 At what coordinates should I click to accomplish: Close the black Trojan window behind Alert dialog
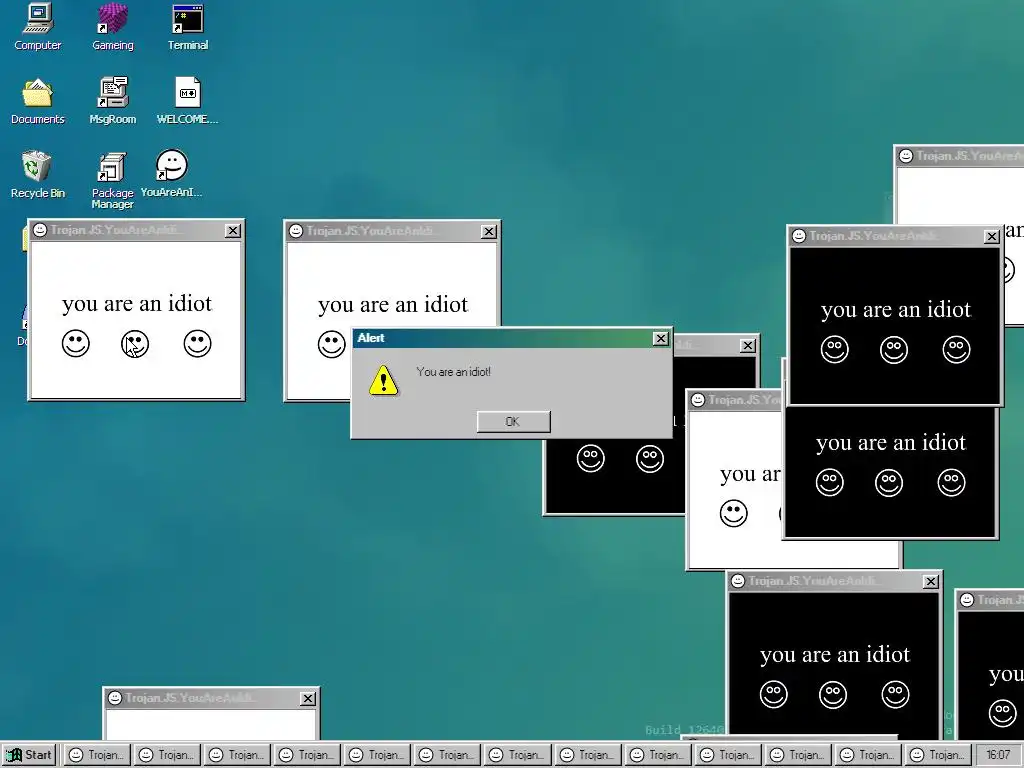(x=748, y=345)
